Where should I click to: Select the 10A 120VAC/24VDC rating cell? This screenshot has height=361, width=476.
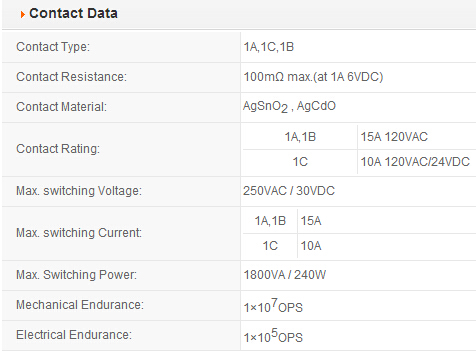click(415, 162)
